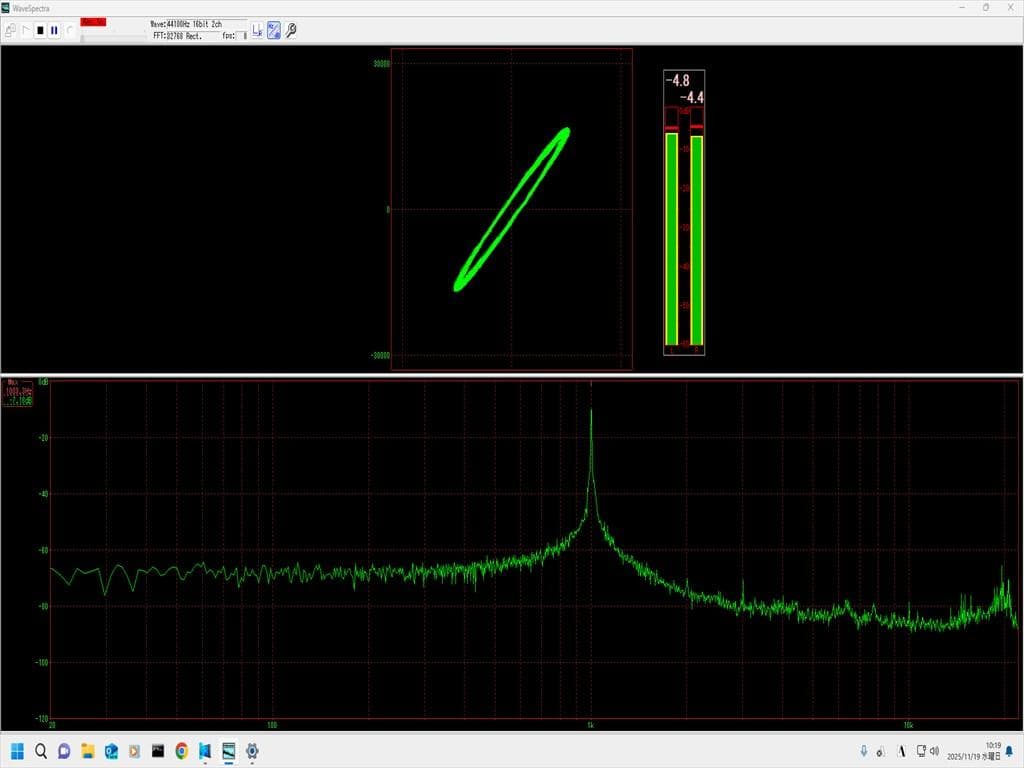The width and height of the screenshot is (1024, 768).
Task: Click the Lissajous ellipse display
Action: coord(512,209)
